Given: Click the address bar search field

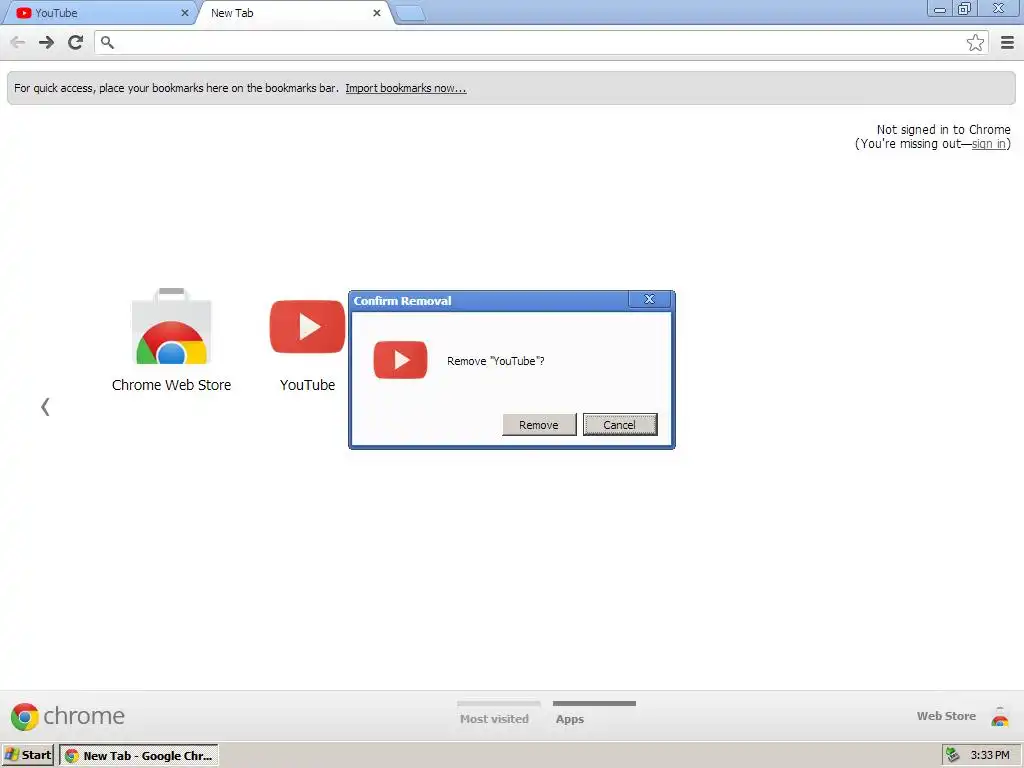Looking at the screenshot, I should 541,42.
